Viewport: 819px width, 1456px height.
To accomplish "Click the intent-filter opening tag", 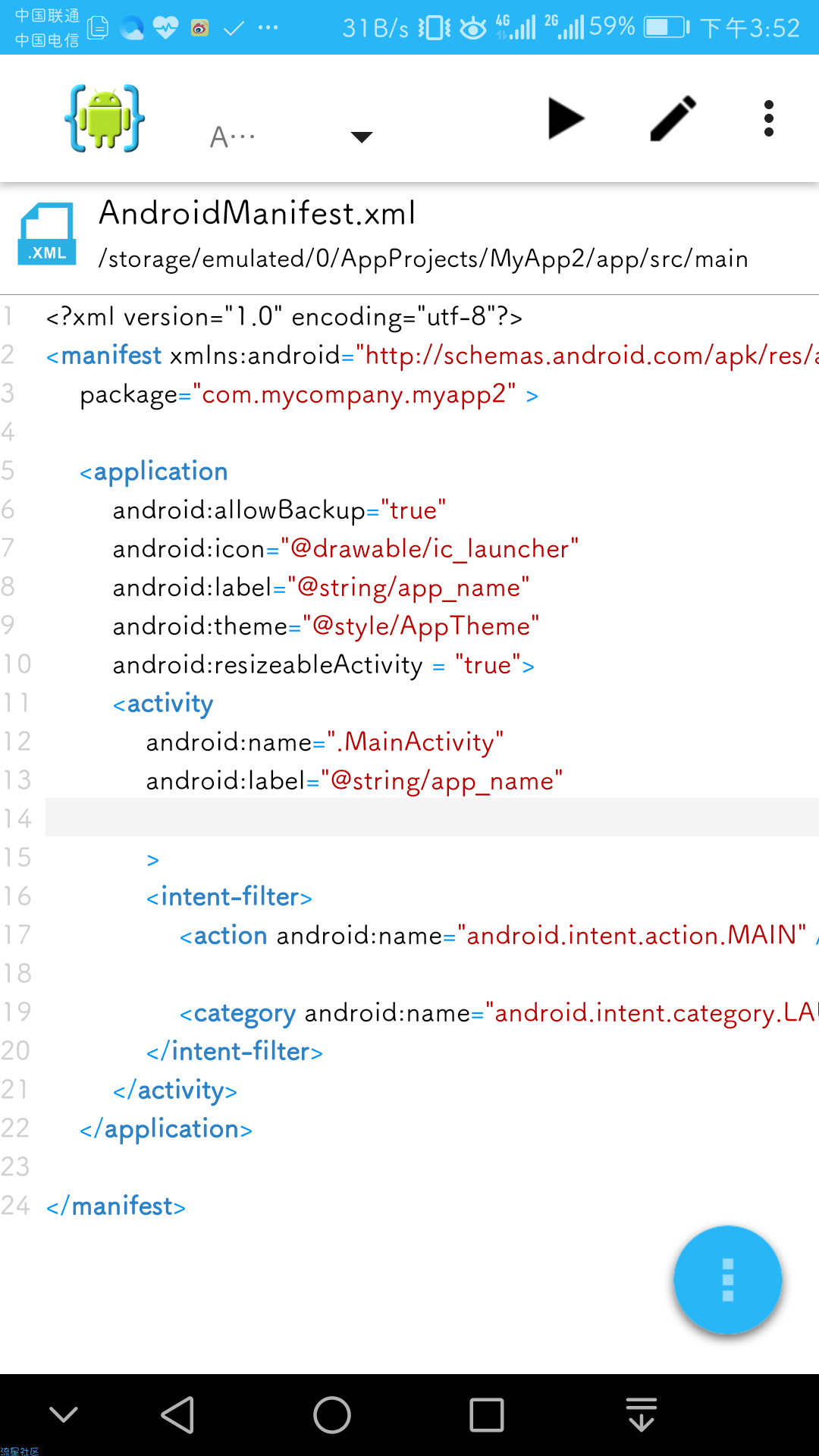I will point(229,897).
